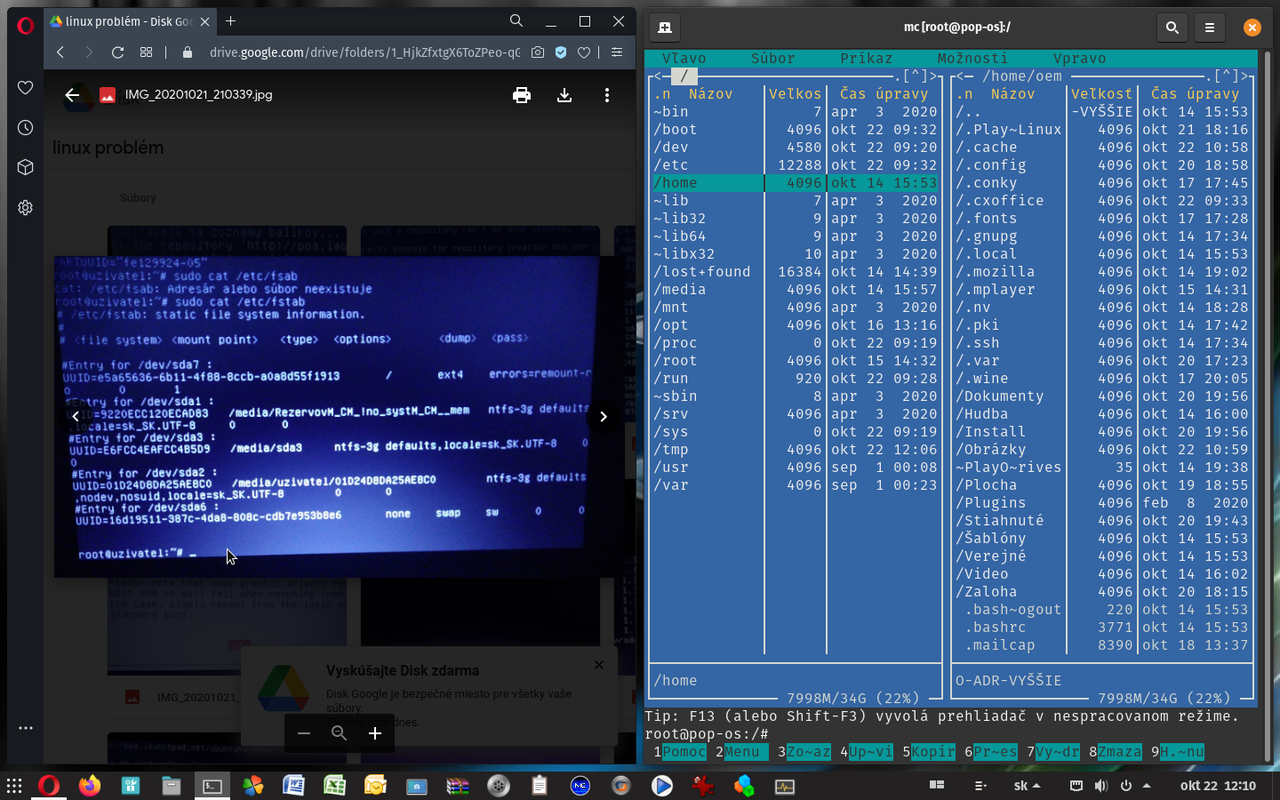
Task: Open Opera speed dial start page
Action: point(146,52)
